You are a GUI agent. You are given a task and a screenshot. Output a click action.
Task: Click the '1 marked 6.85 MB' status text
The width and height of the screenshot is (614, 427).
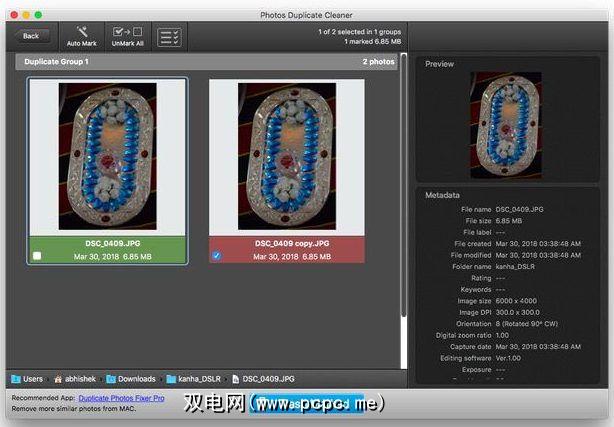(373, 42)
